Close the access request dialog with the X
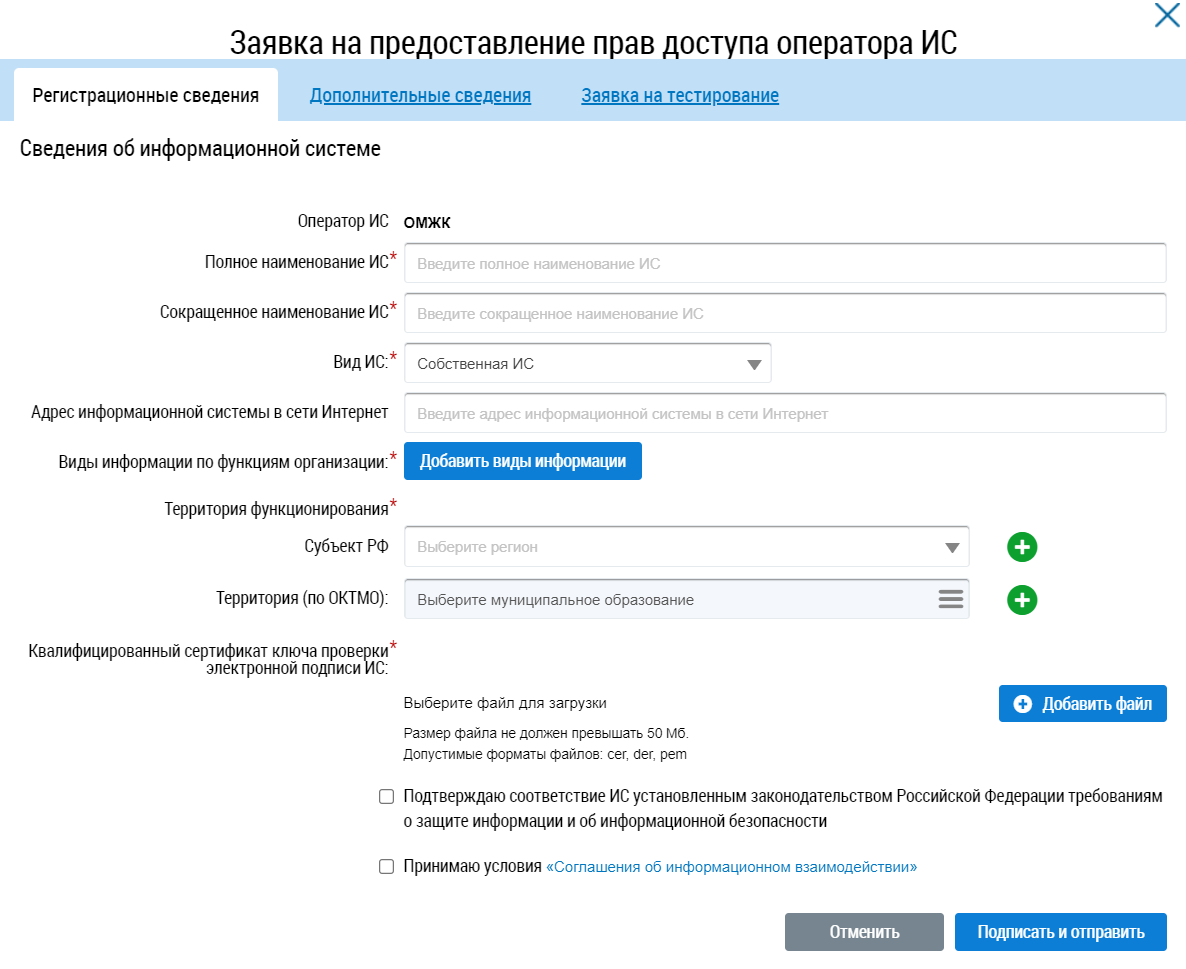The image size is (1186, 969). (x=1166, y=16)
